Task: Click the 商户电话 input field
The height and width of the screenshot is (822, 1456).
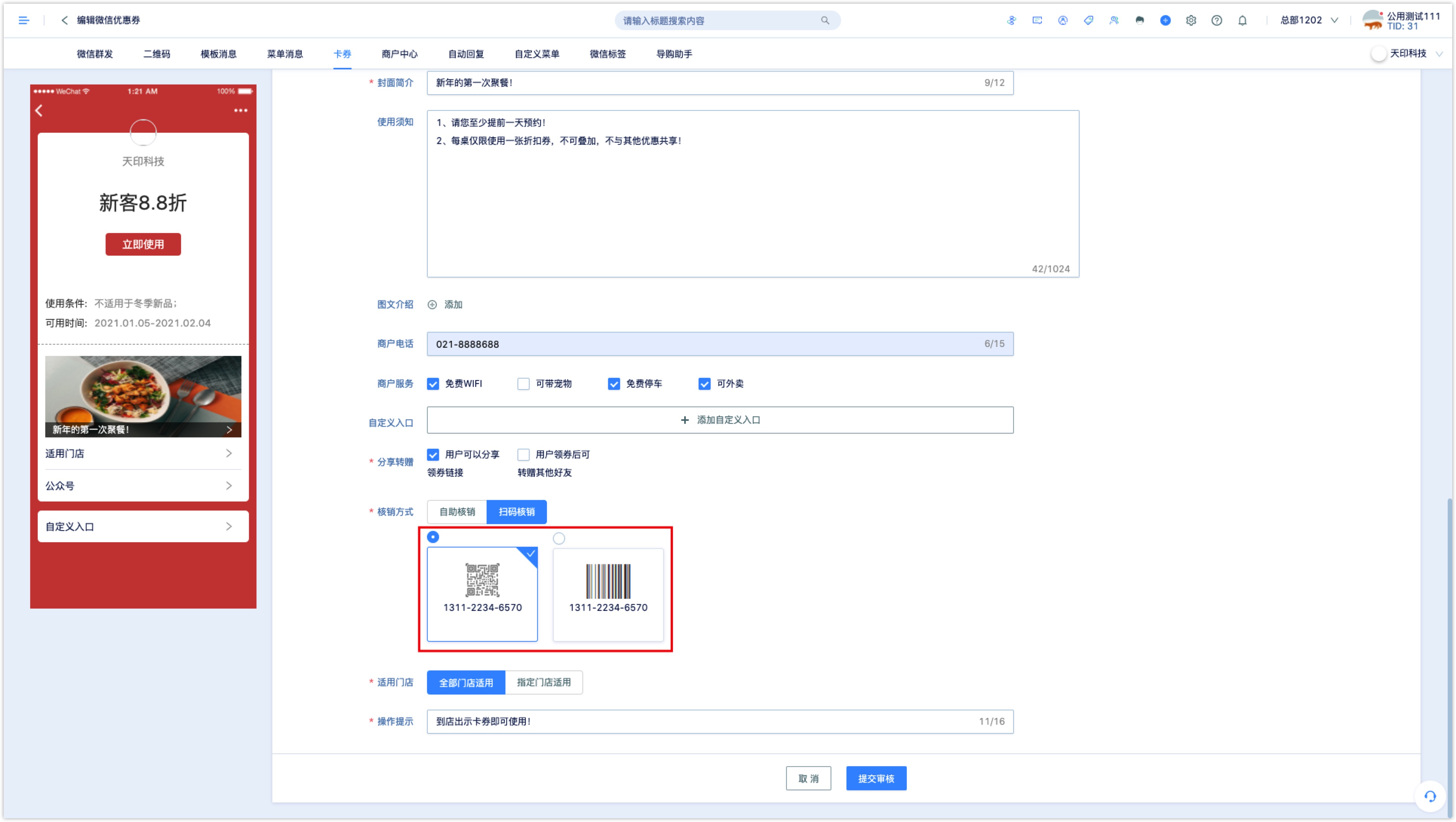Action: pos(720,344)
